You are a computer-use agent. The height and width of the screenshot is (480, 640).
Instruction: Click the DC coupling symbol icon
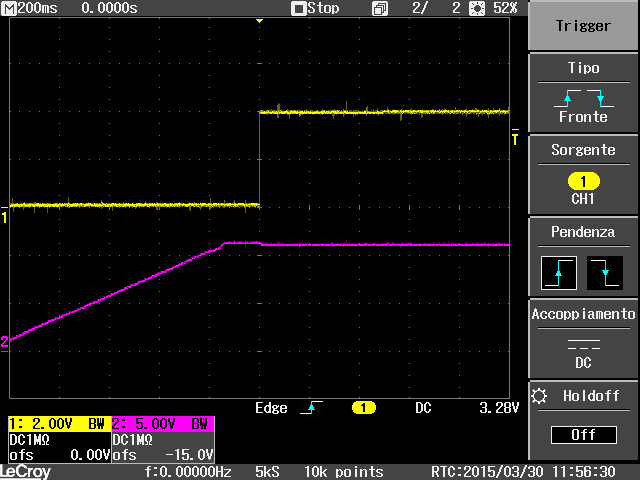(x=584, y=344)
